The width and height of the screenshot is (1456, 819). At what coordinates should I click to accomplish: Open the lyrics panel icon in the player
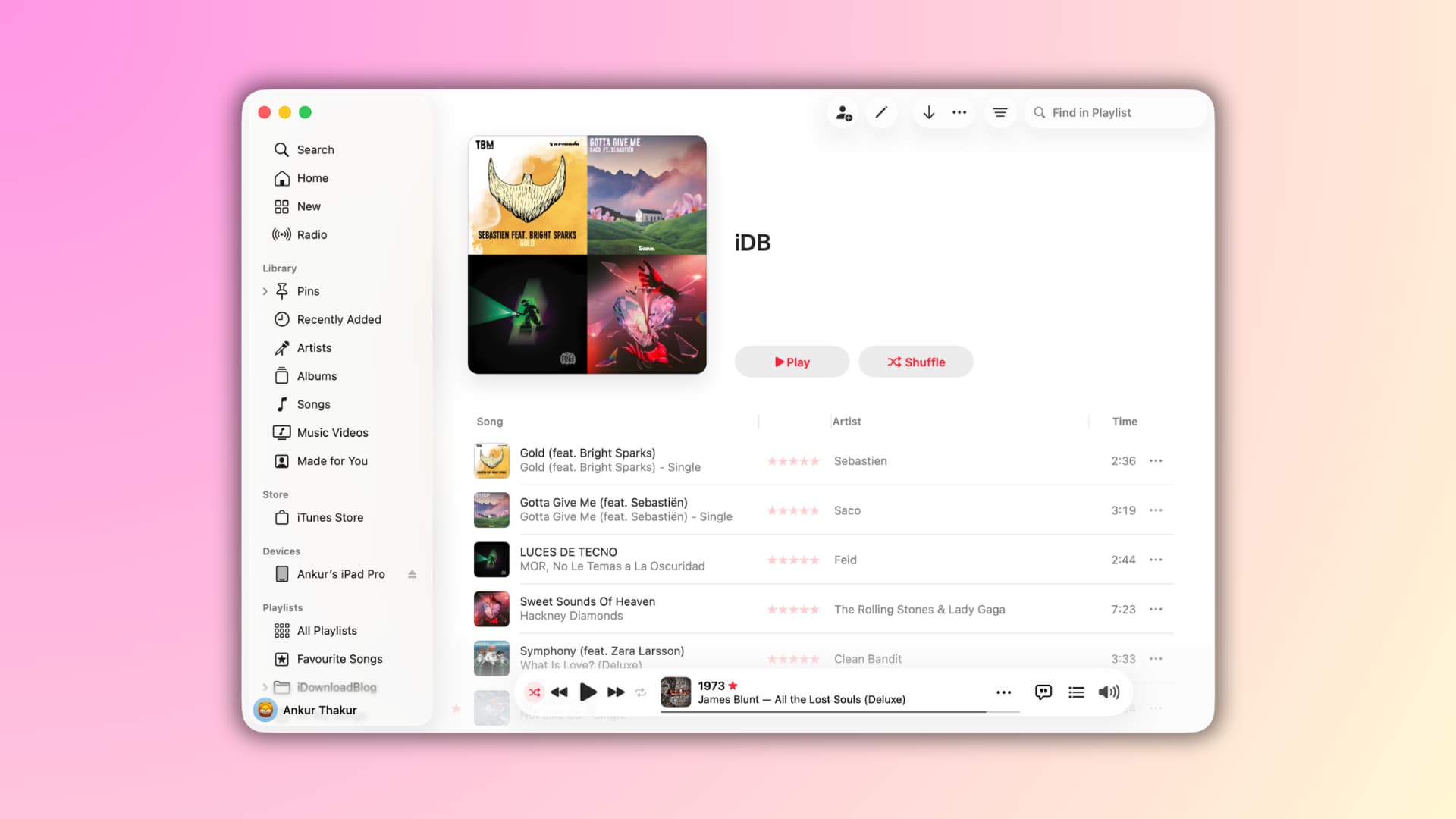[x=1043, y=692]
